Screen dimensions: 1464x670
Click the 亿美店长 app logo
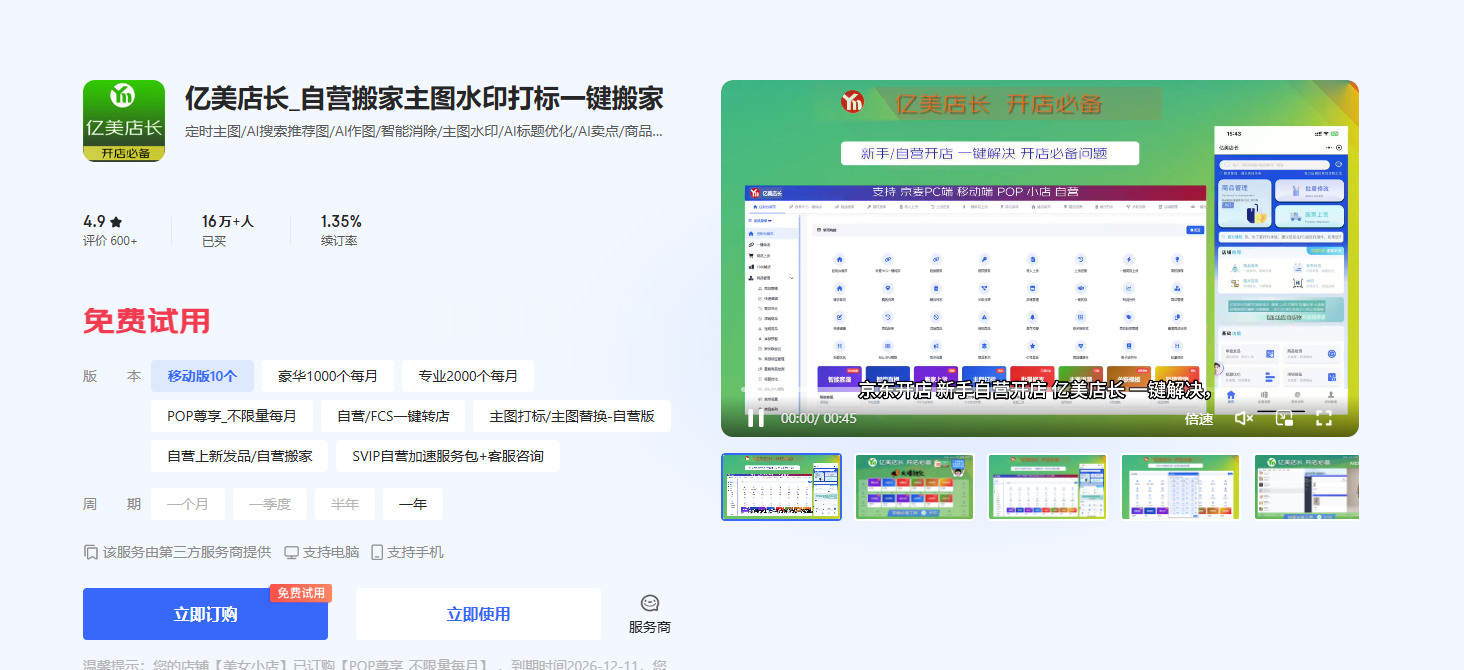(x=124, y=121)
